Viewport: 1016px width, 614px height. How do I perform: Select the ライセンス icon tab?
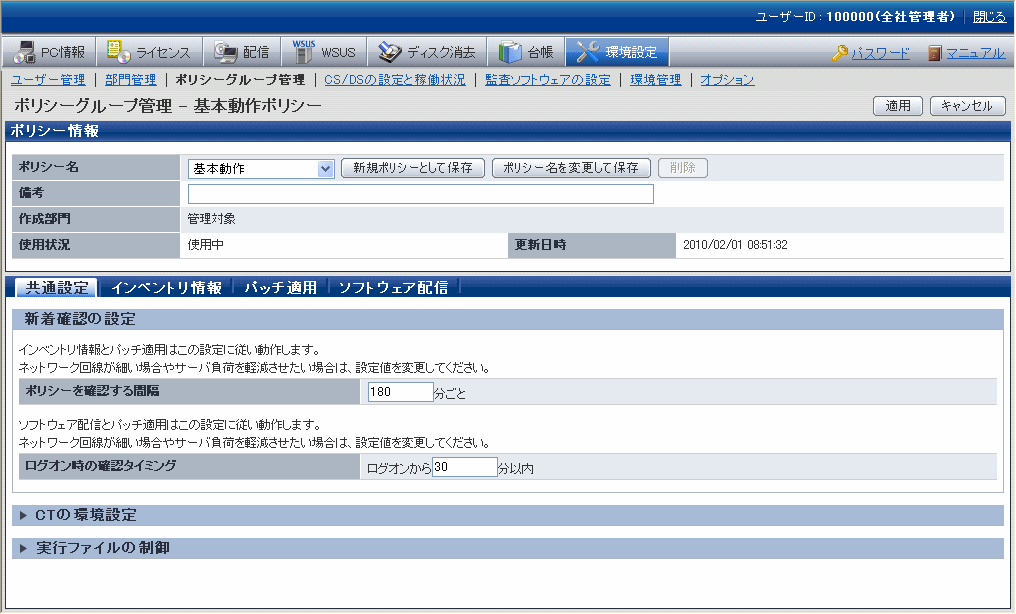click(x=119, y=52)
